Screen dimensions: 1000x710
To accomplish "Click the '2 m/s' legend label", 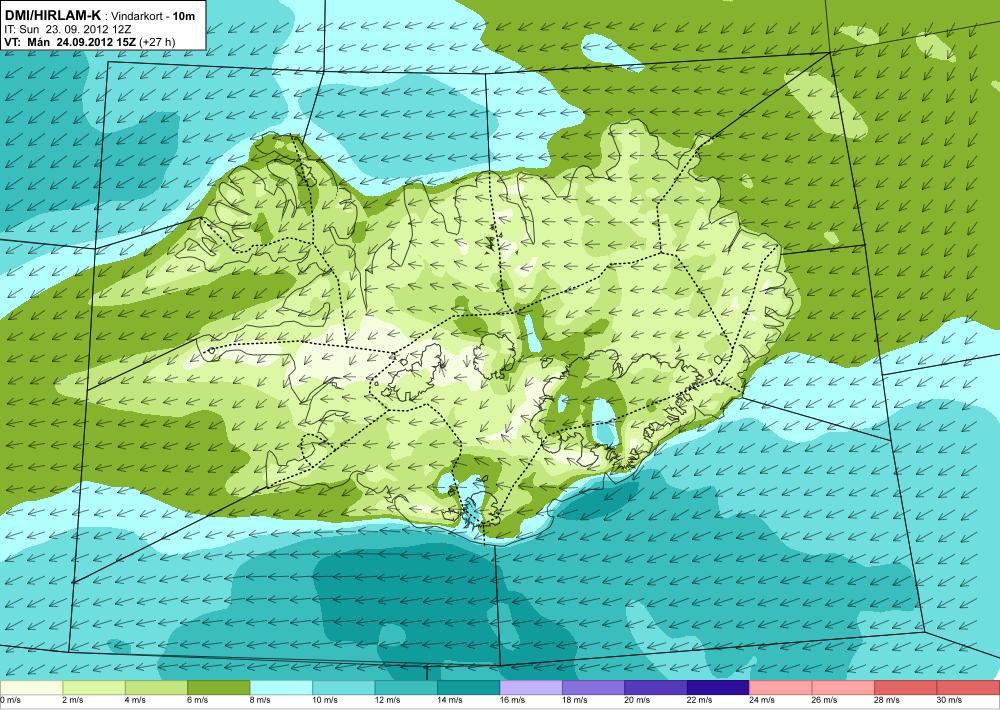I will 73,700.
